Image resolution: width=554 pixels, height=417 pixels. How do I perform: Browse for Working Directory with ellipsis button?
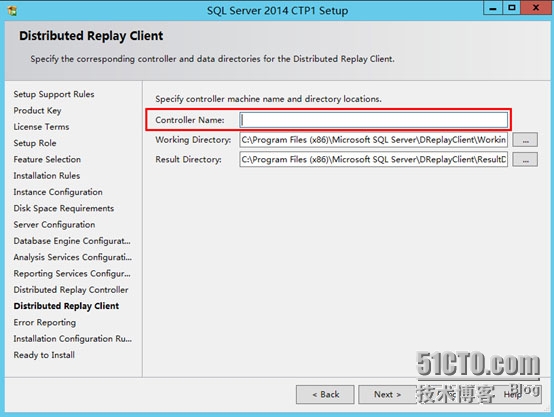tap(525, 140)
